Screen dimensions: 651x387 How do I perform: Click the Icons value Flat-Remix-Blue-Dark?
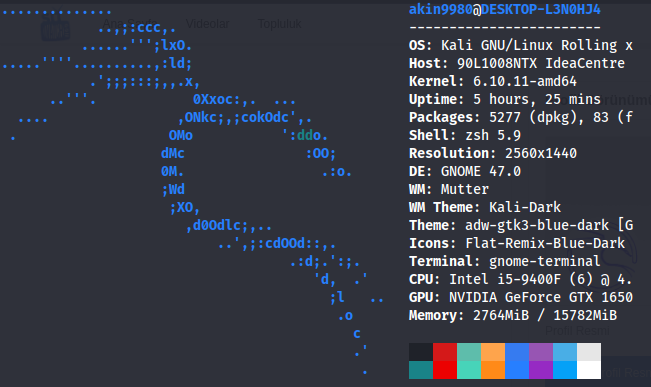coord(545,243)
